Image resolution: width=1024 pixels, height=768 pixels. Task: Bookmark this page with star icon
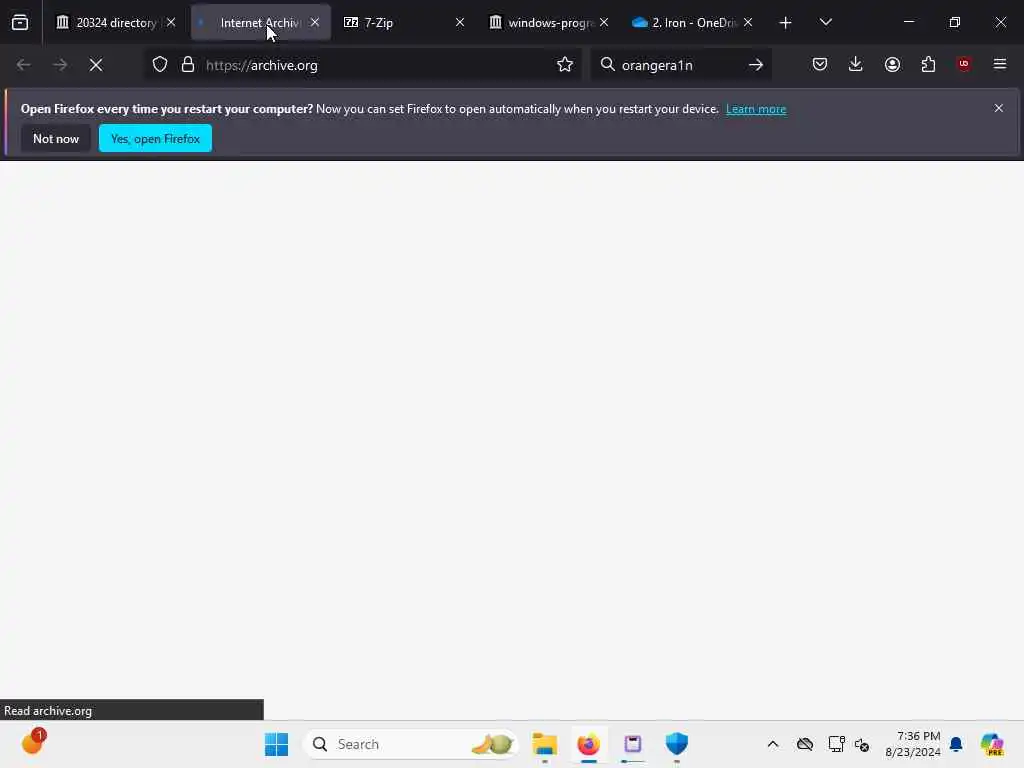click(565, 65)
